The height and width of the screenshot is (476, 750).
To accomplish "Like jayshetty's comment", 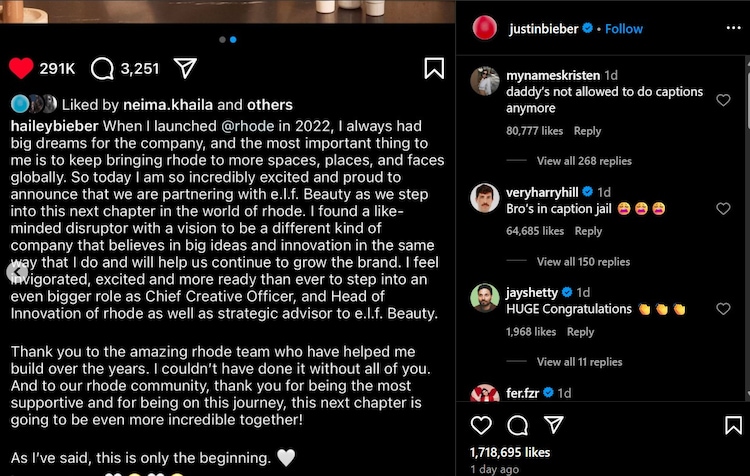I will (x=724, y=310).
